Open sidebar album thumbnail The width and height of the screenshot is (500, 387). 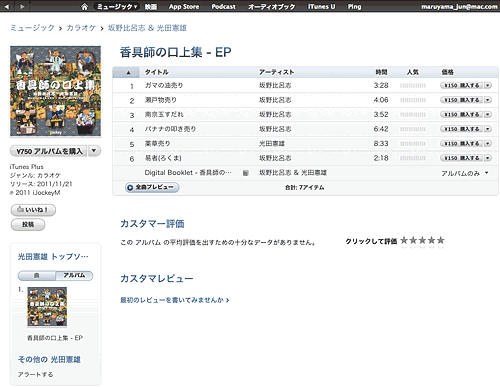[47, 307]
